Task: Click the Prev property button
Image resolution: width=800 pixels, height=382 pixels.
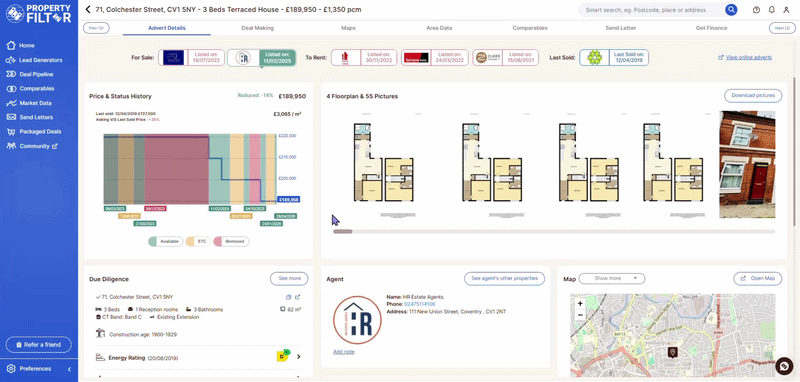Action: (x=96, y=28)
